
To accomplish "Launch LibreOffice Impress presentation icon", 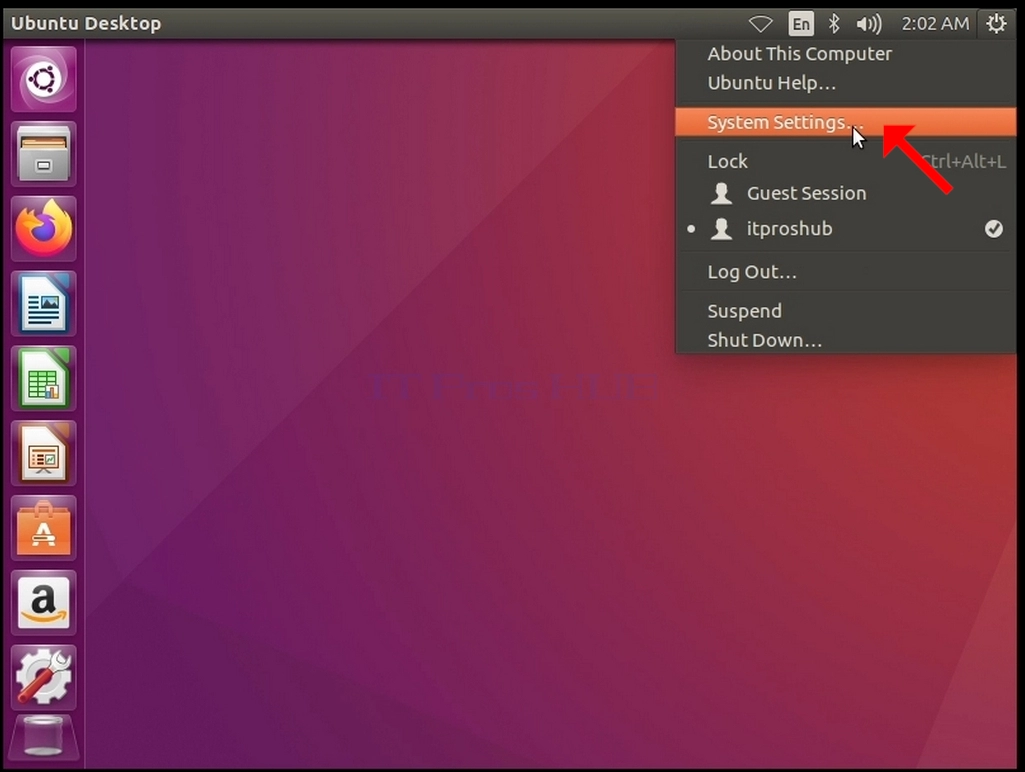I will (x=44, y=454).
